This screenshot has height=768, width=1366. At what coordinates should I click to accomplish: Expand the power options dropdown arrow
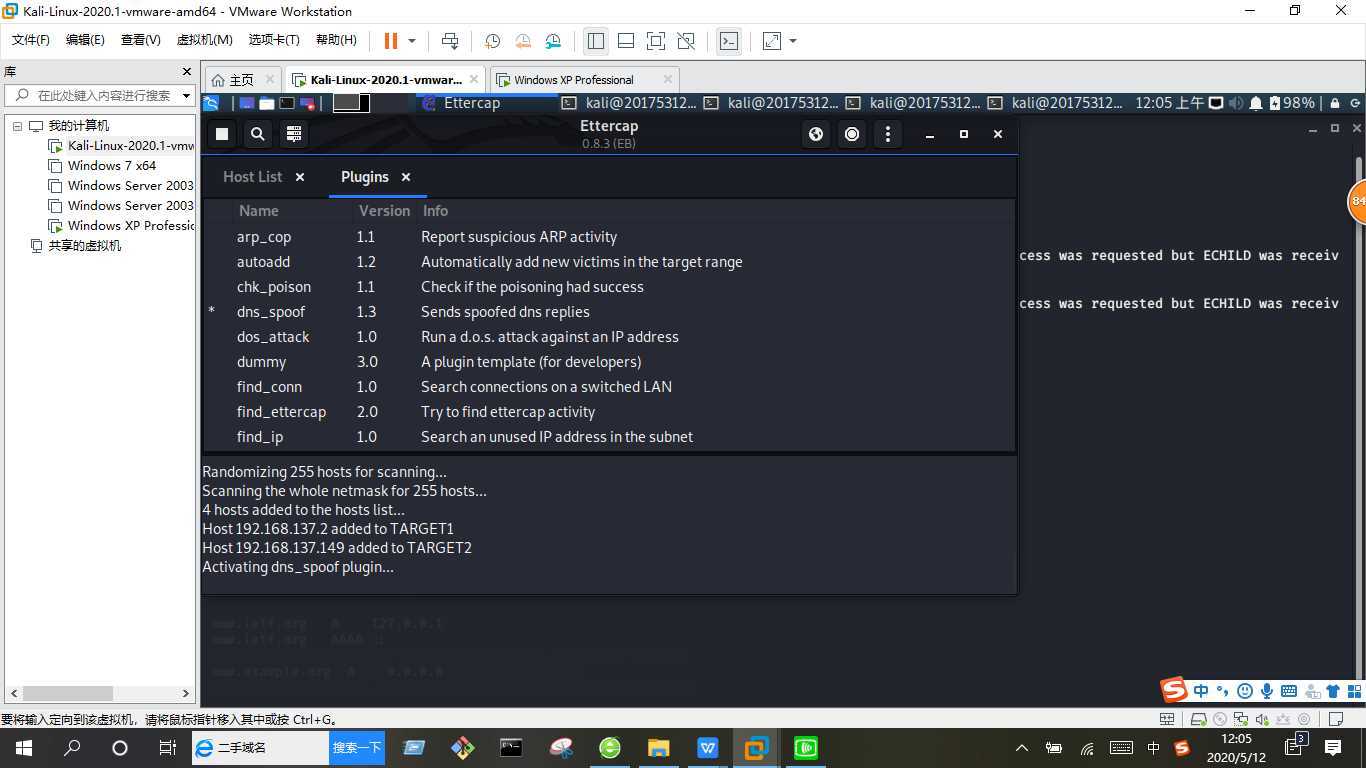coord(412,41)
